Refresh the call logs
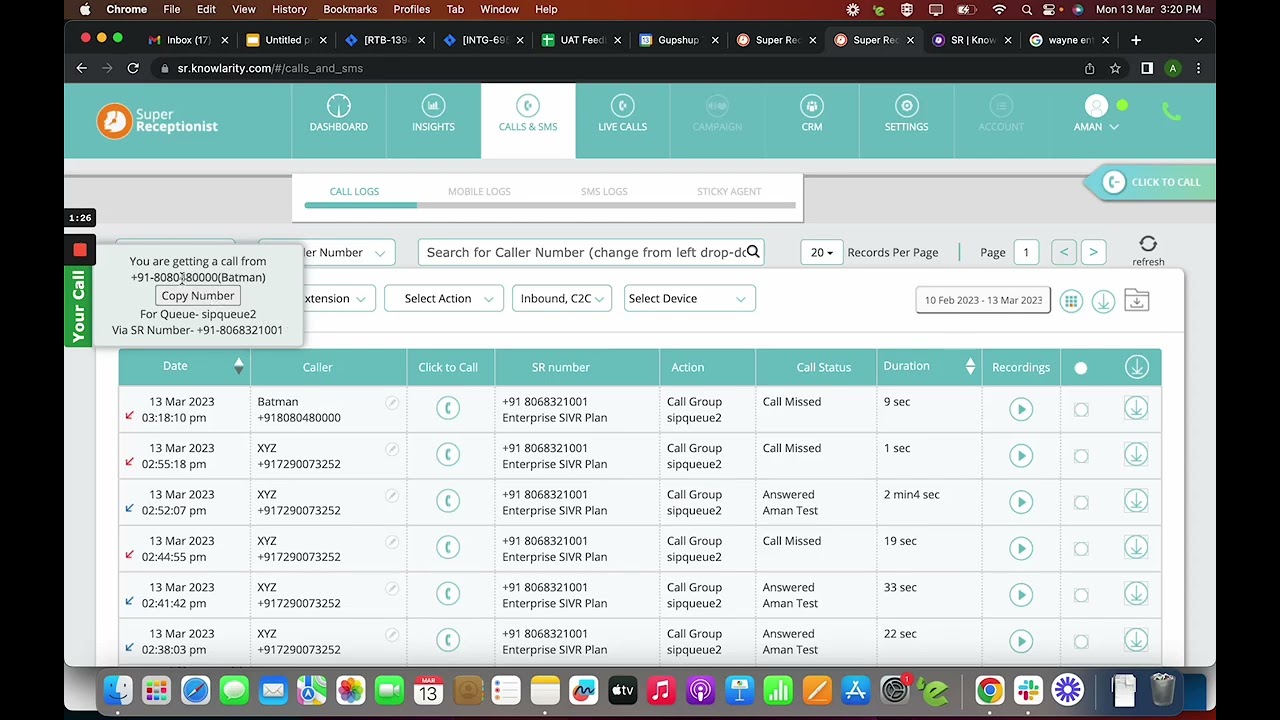Screen dimensions: 1280x720 tap(1148, 250)
